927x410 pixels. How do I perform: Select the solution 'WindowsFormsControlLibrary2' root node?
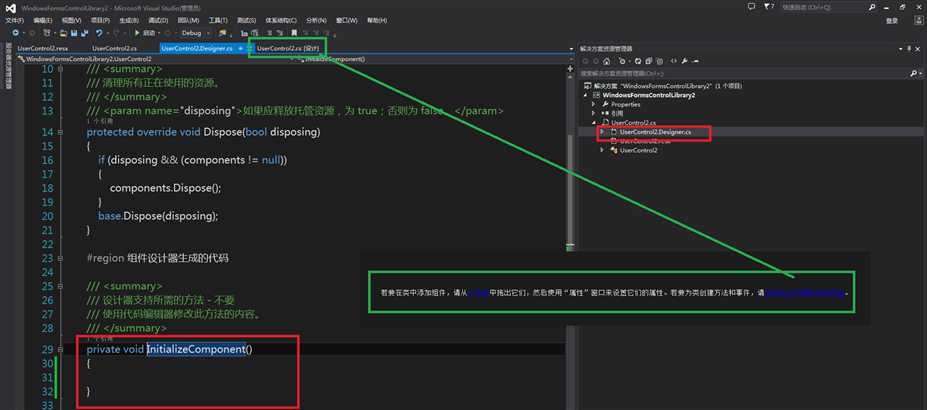click(x=663, y=86)
